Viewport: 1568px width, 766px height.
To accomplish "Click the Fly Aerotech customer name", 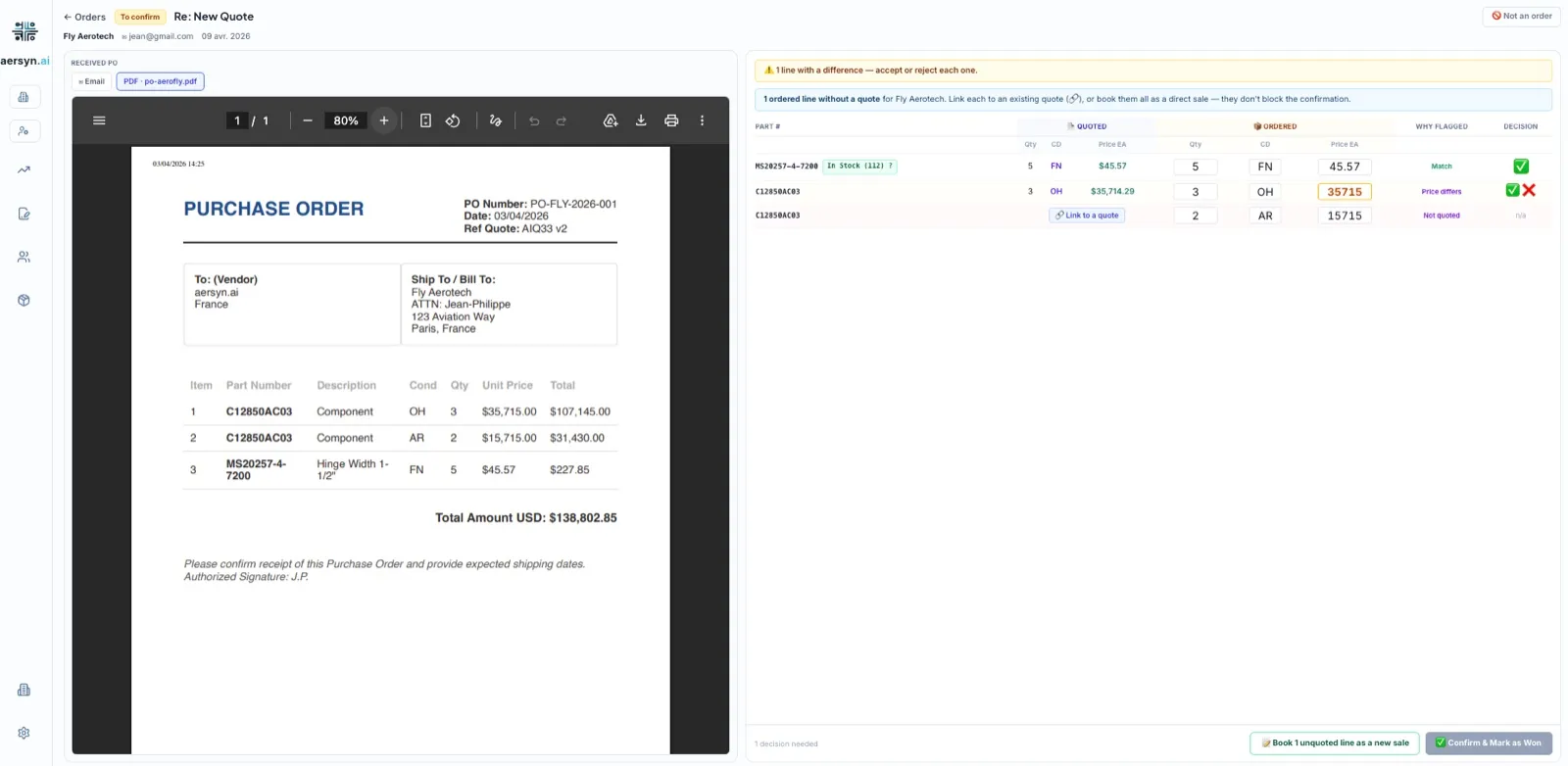I will click(88, 36).
